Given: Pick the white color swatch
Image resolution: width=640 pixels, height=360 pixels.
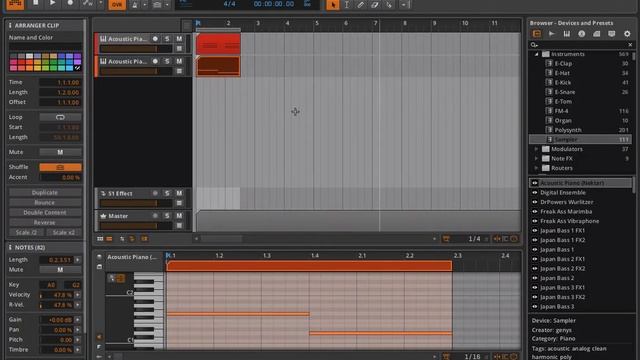Looking at the screenshot, I should click(29, 56).
